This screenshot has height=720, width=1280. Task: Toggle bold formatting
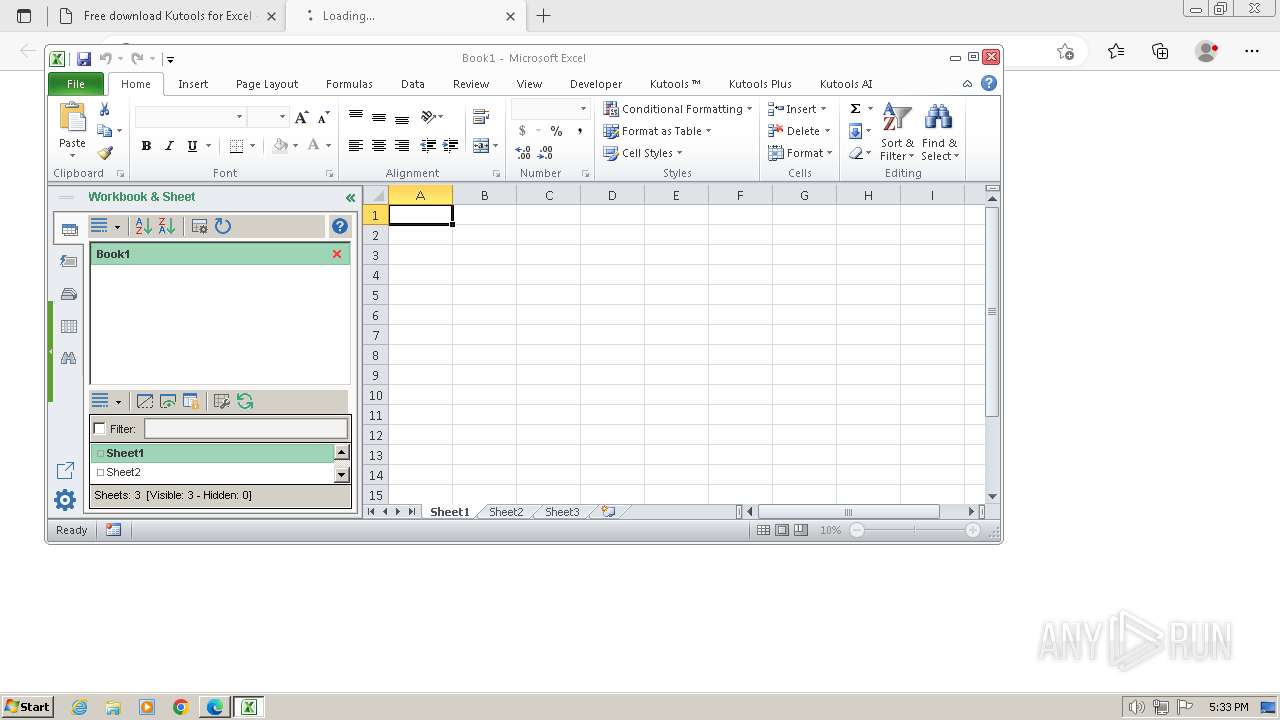coord(146,146)
